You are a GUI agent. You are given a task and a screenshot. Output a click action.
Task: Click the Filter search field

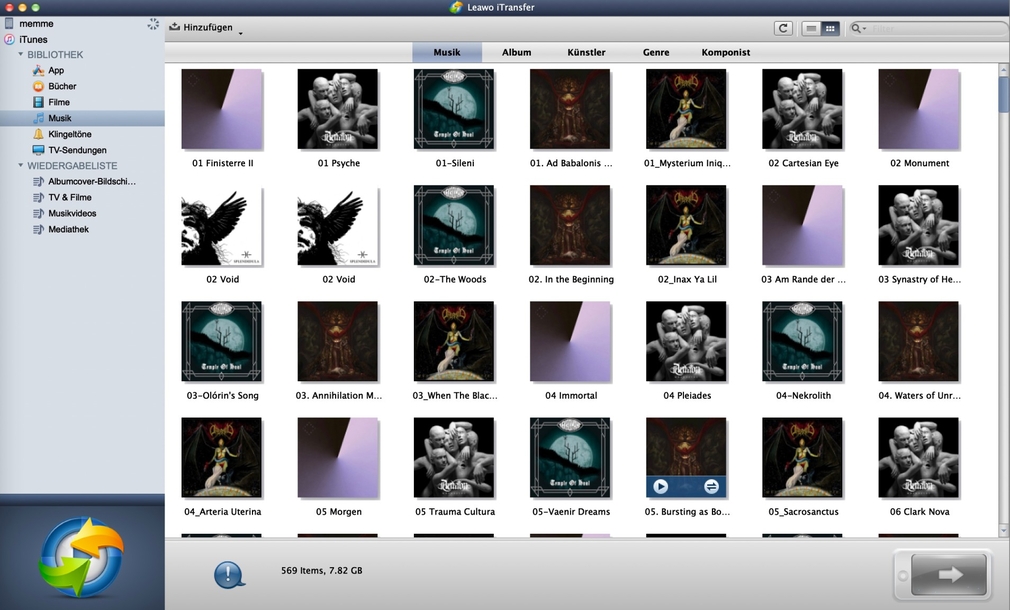coord(930,29)
